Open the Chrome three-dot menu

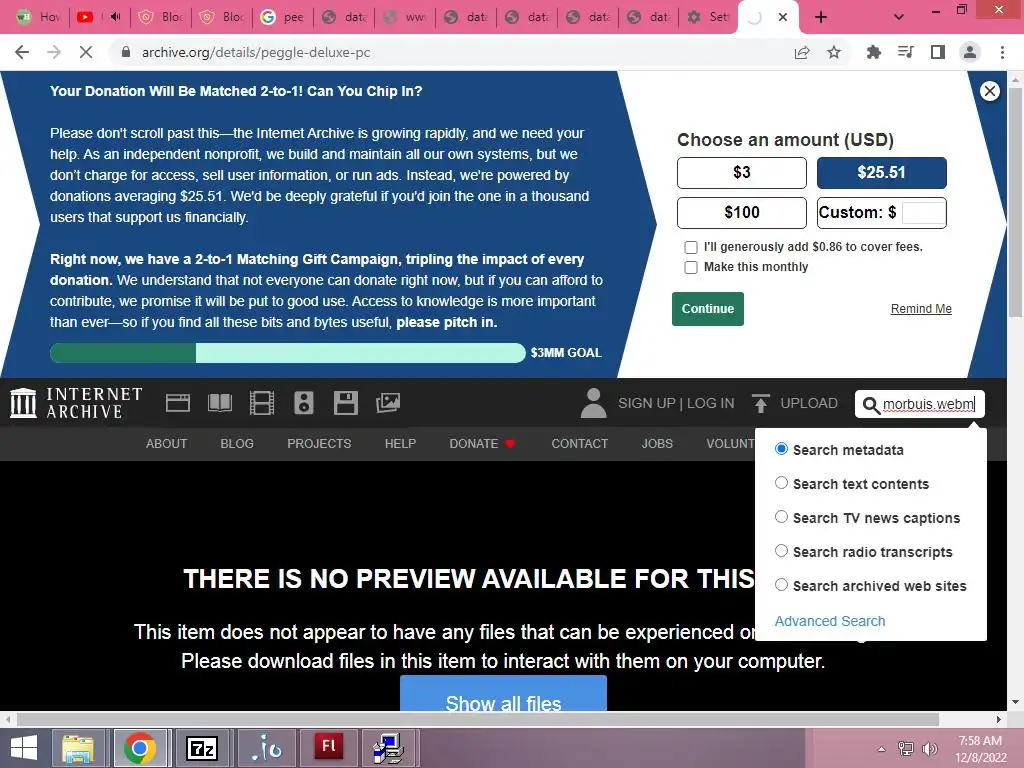coord(1002,52)
